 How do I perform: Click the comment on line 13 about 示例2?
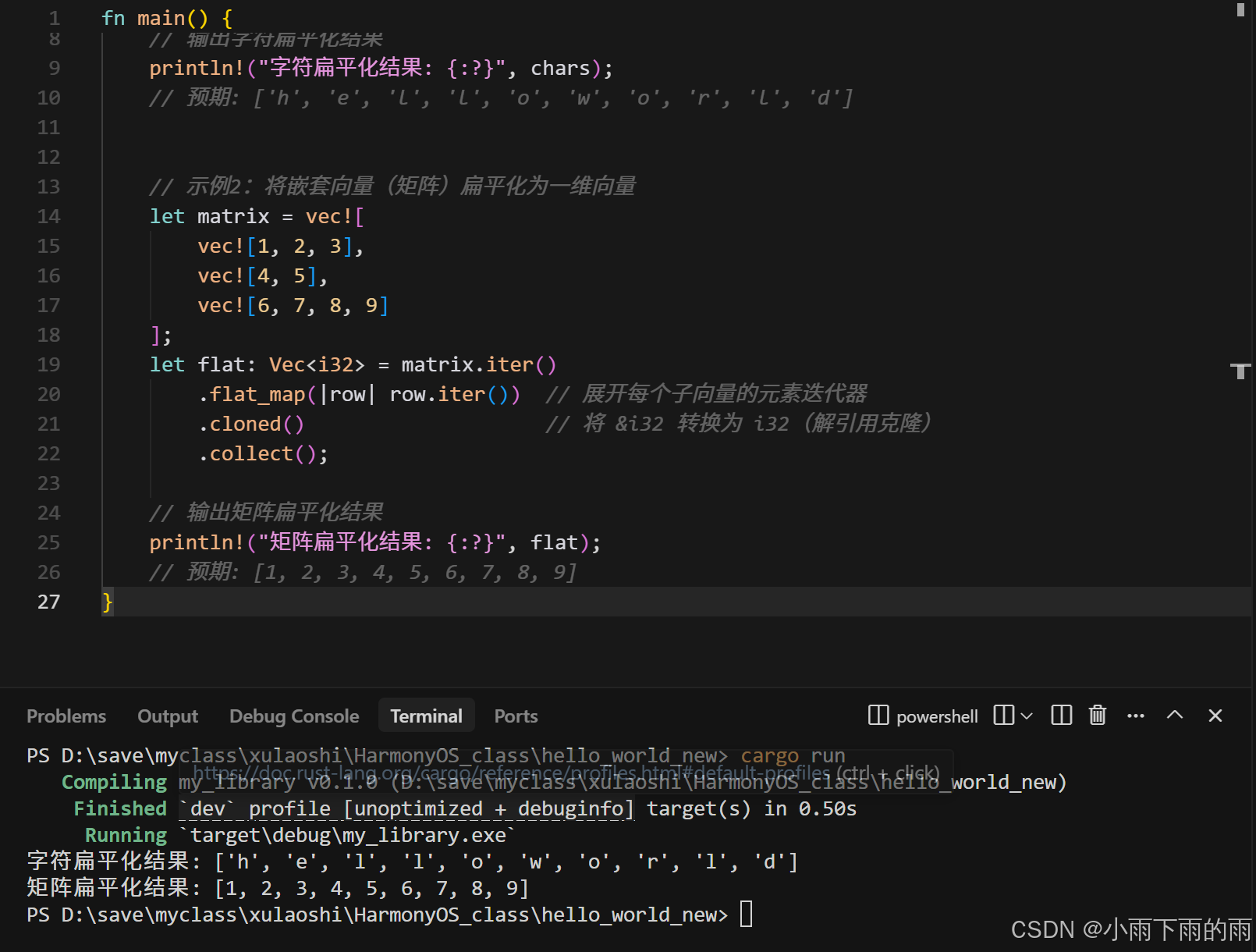(x=392, y=186)
